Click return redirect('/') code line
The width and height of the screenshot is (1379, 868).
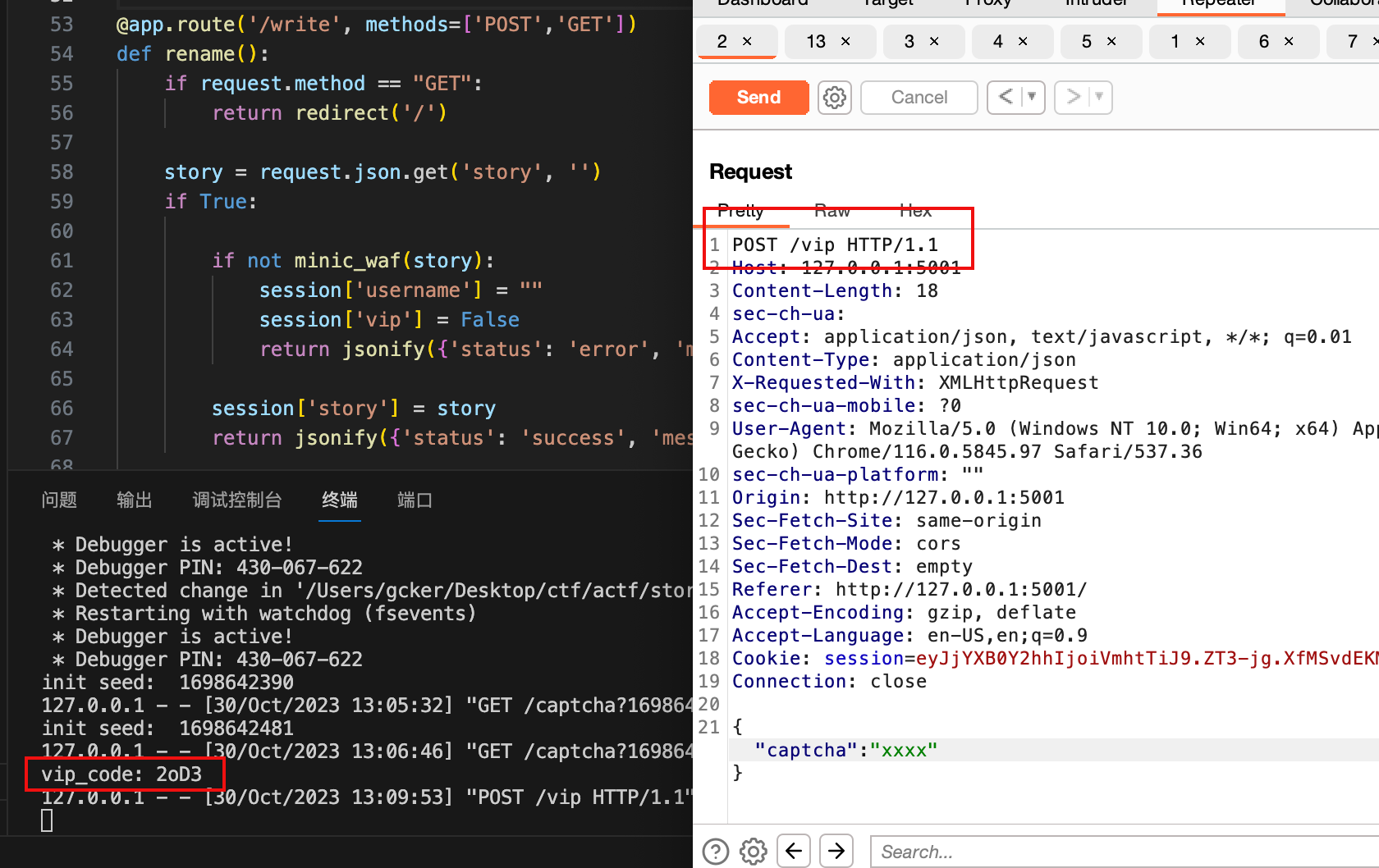(x=329, y=113)
